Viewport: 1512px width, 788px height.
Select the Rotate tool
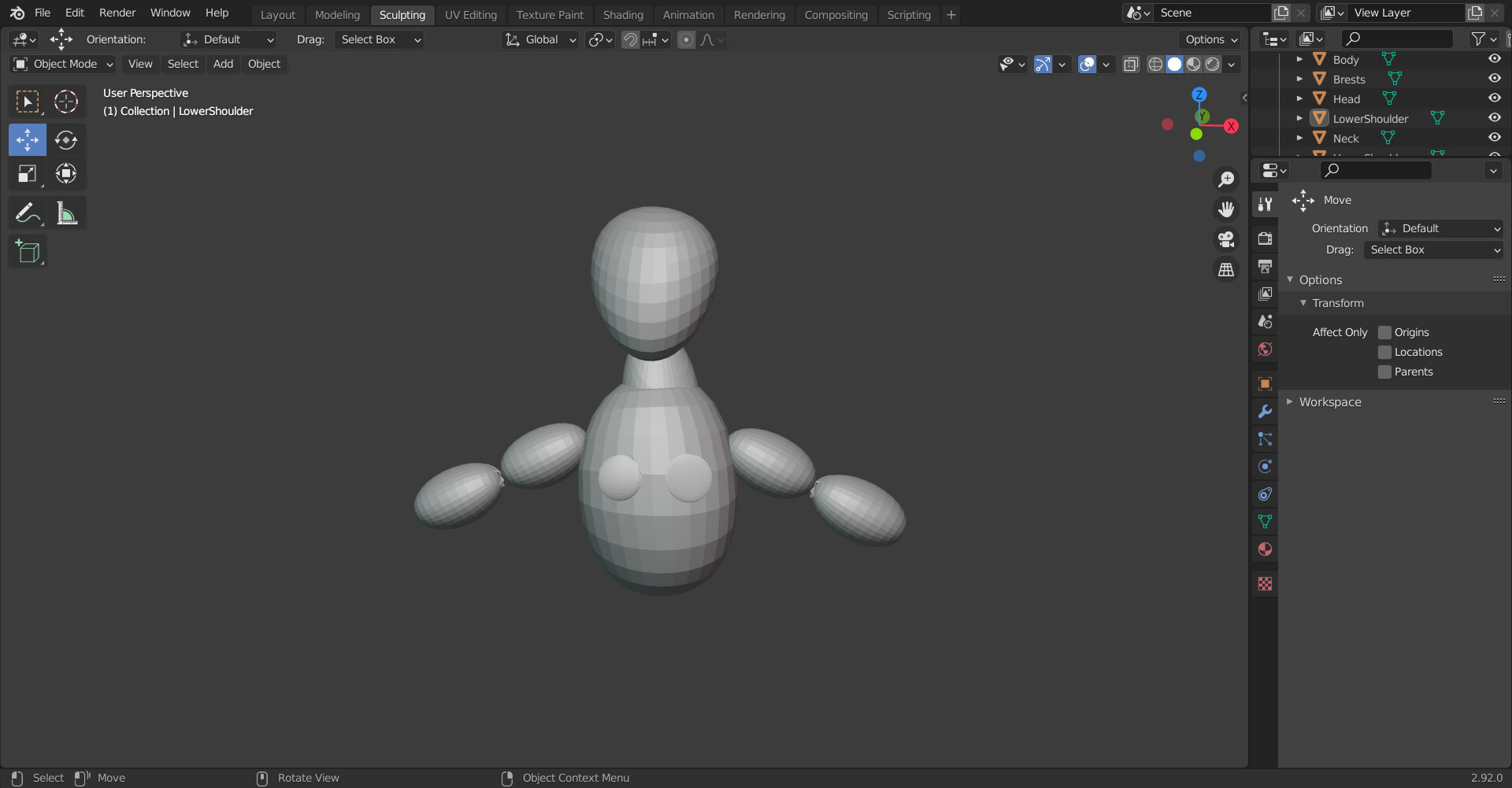(x=65, y=139)
